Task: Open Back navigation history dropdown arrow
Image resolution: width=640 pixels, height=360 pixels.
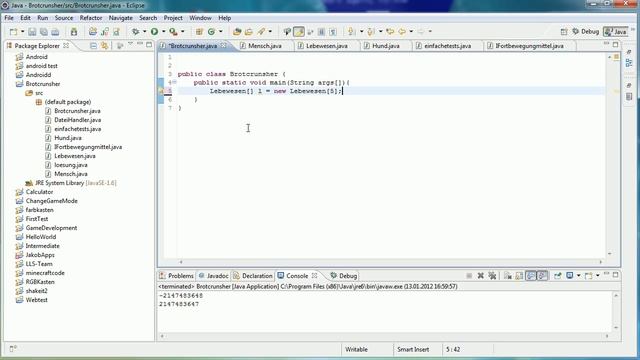Action: click(x=411, y=31)
